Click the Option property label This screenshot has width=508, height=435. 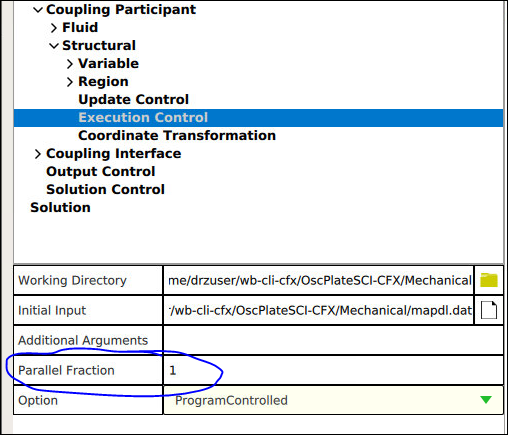(x=38, y=400)
